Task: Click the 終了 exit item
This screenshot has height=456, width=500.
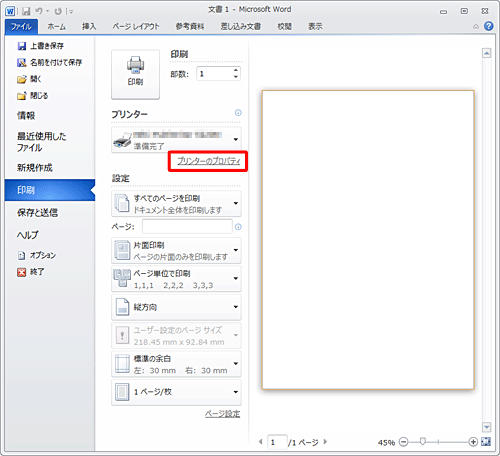Action: coord(31,272)
